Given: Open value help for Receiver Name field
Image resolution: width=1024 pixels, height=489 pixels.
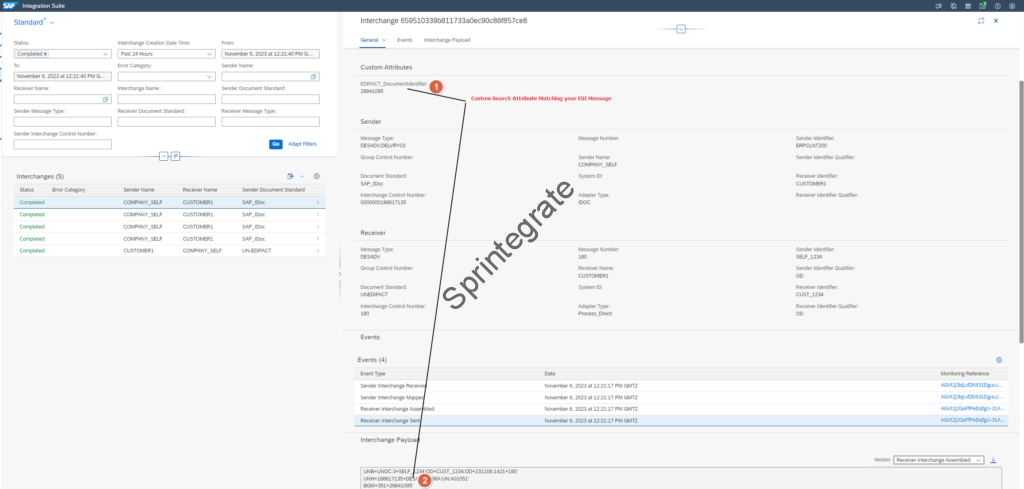Looking at the screenshot, I should pos(105,99).
